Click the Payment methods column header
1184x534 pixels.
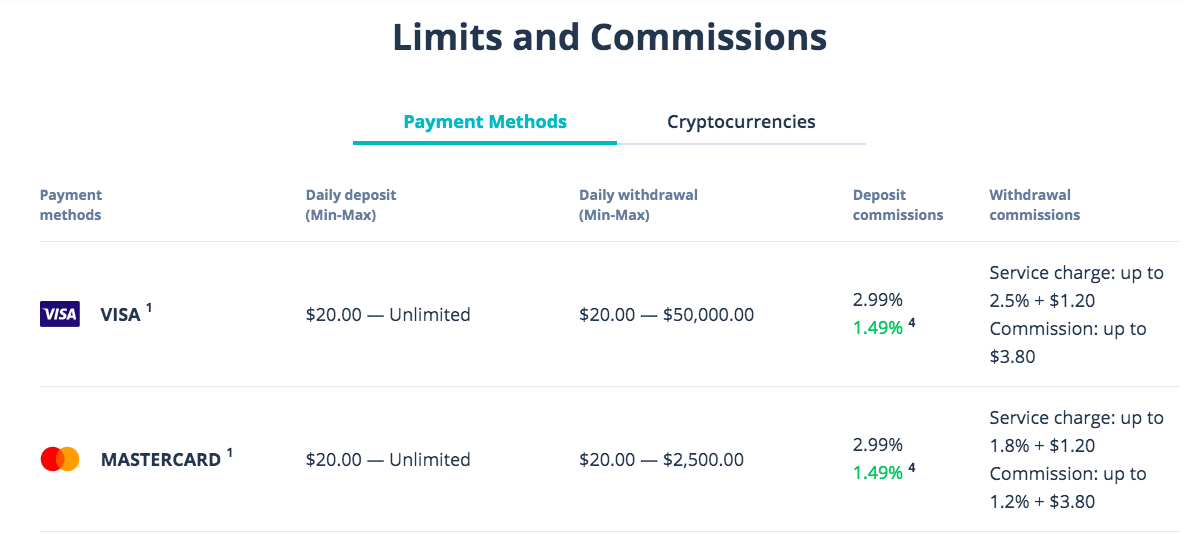71,205
